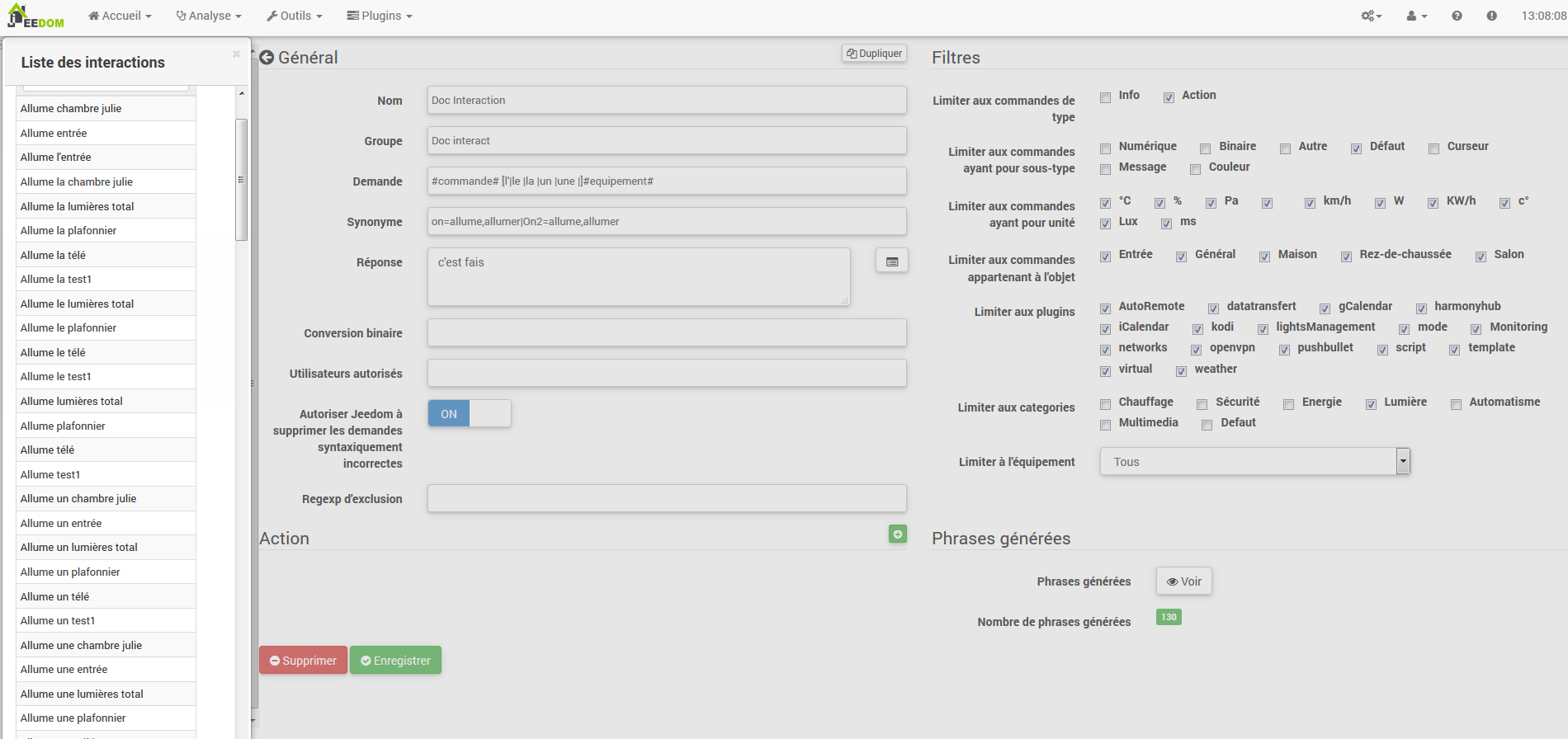Enable the Chauffage category checkbox
The image size is (1568, 739).
coord(1105,404)
